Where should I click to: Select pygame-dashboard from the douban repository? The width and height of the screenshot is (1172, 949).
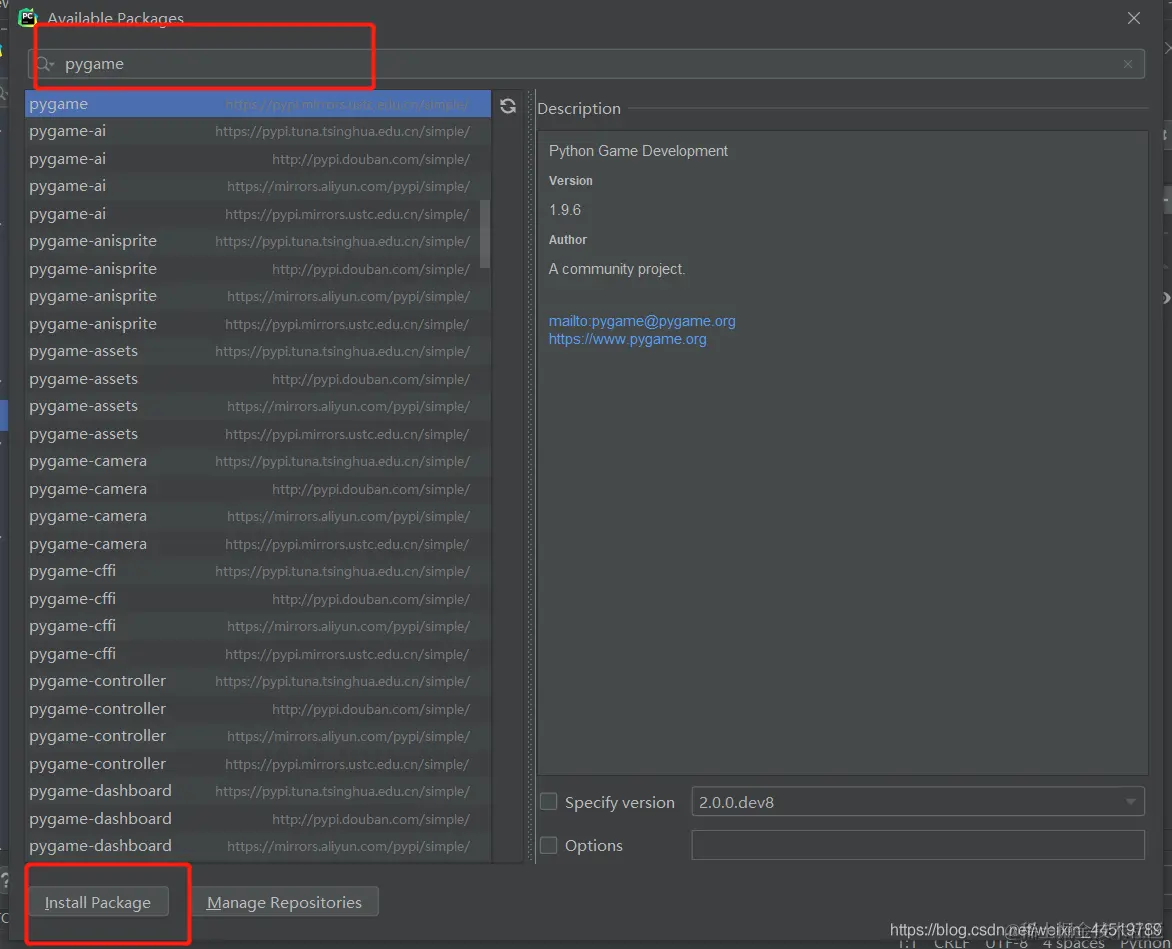click(258, 818)
